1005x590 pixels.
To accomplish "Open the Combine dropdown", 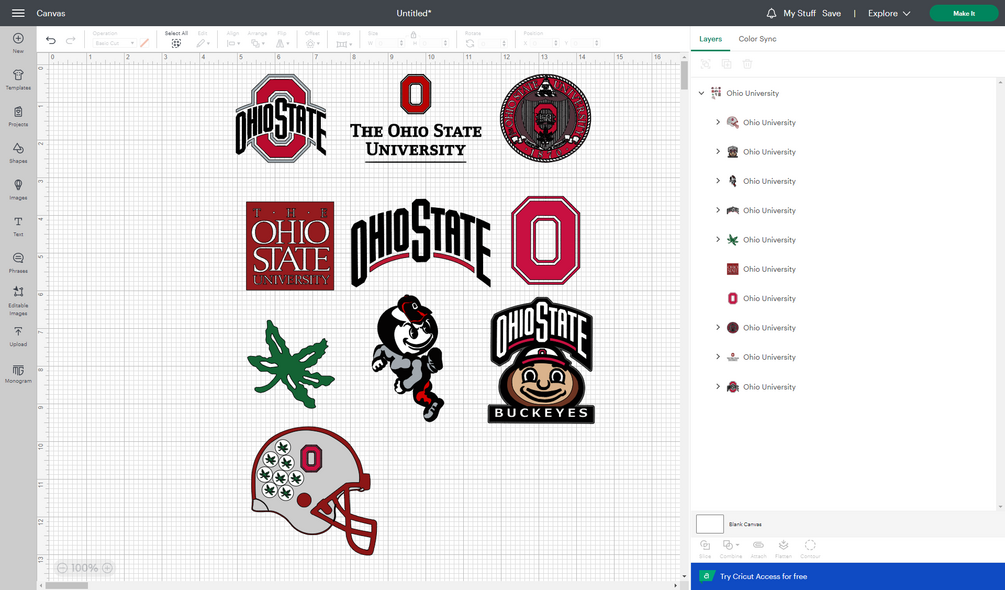I will point(731,548).
